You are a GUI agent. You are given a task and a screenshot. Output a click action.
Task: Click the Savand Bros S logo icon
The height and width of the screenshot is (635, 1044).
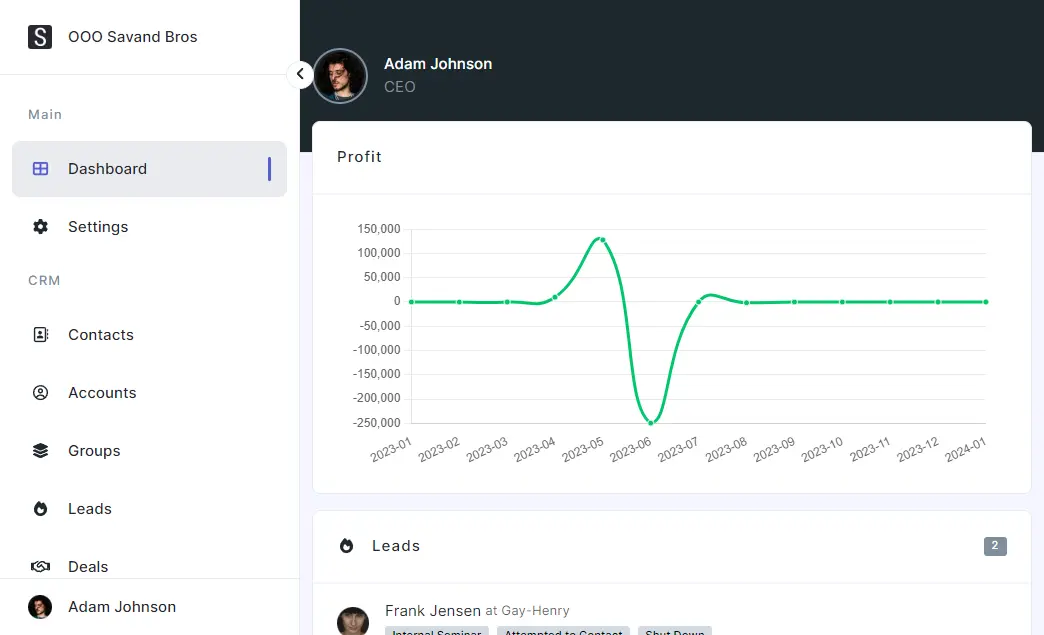coord(40,37)
